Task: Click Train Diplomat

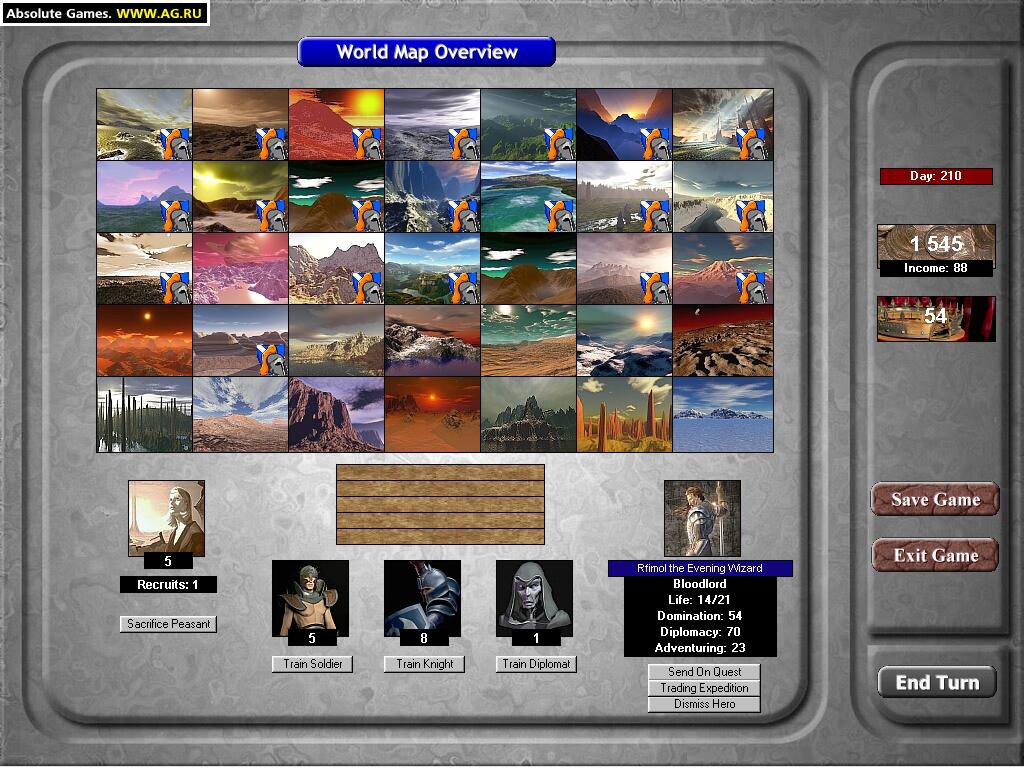Action: point(536,664)
